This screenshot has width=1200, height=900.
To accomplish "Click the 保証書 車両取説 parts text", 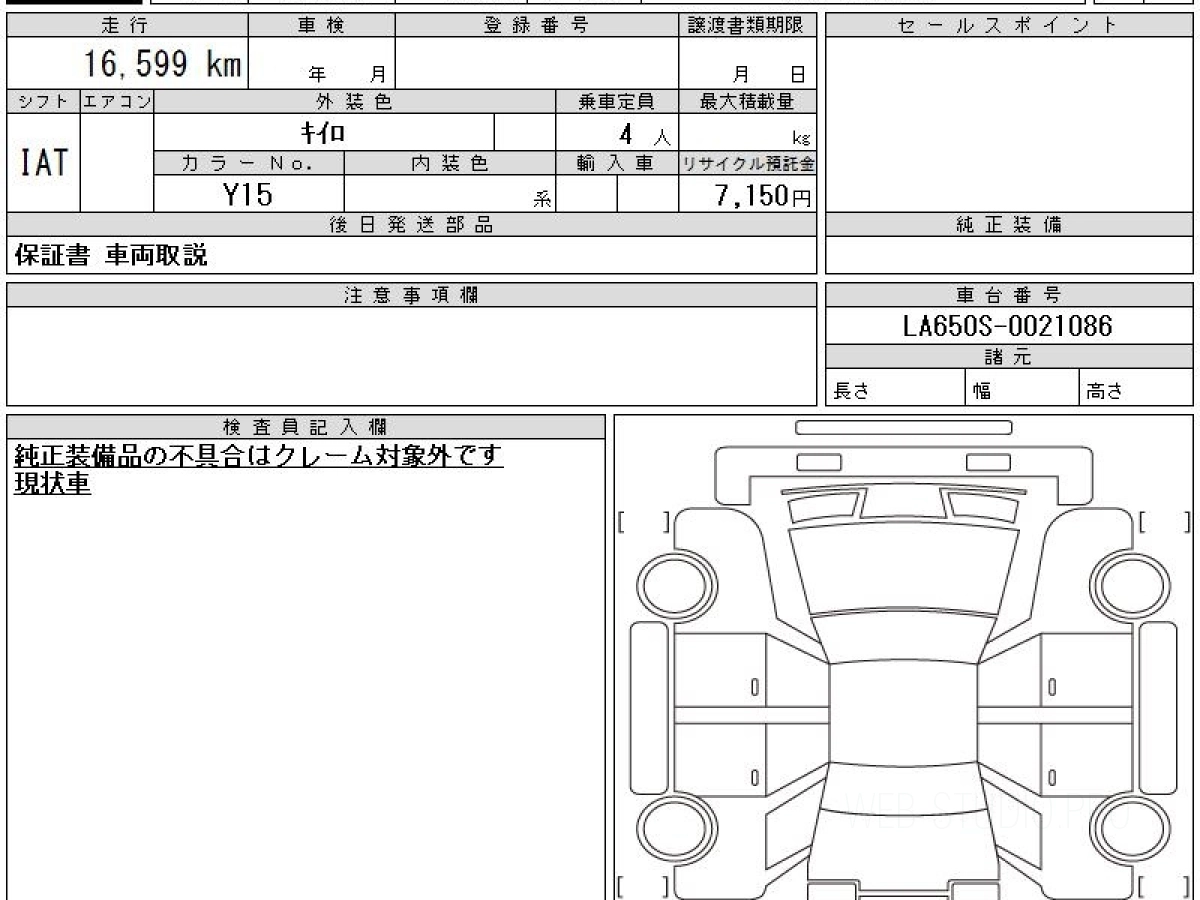I will pyautogui.click(x=111, y=256).
